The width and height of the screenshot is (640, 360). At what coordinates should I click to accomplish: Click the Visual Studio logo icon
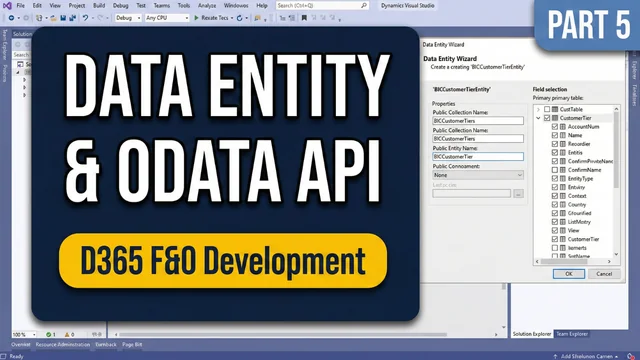pos(7,6)
